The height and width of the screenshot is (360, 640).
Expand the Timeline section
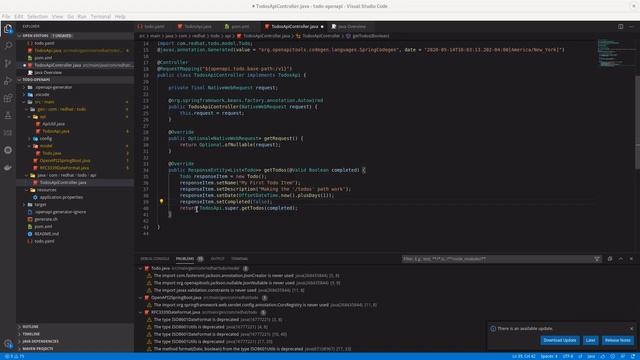click(x=75, y=334)
